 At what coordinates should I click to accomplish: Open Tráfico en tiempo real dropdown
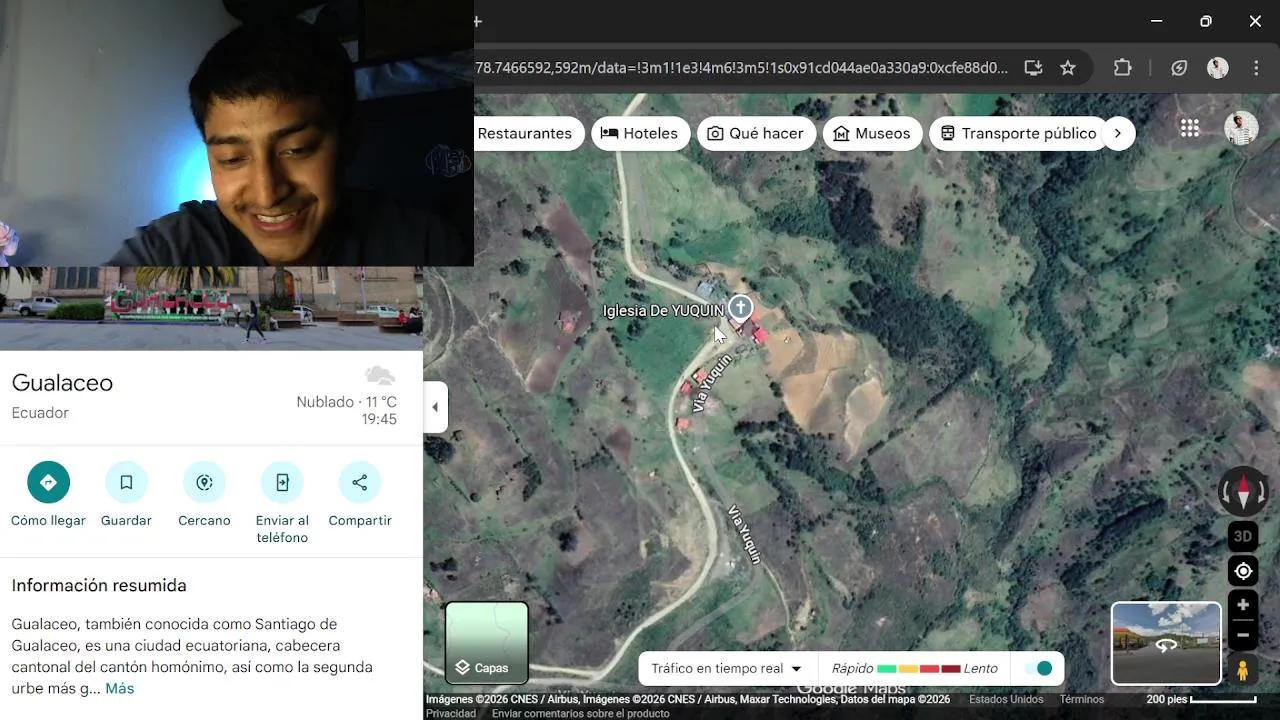726,668
